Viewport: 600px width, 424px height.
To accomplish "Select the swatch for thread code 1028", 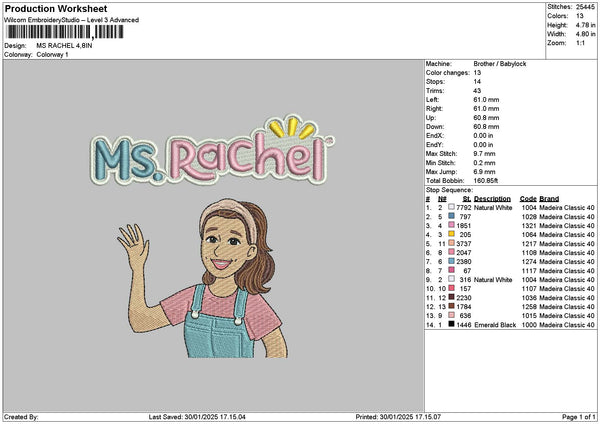I will coord(454,216).
